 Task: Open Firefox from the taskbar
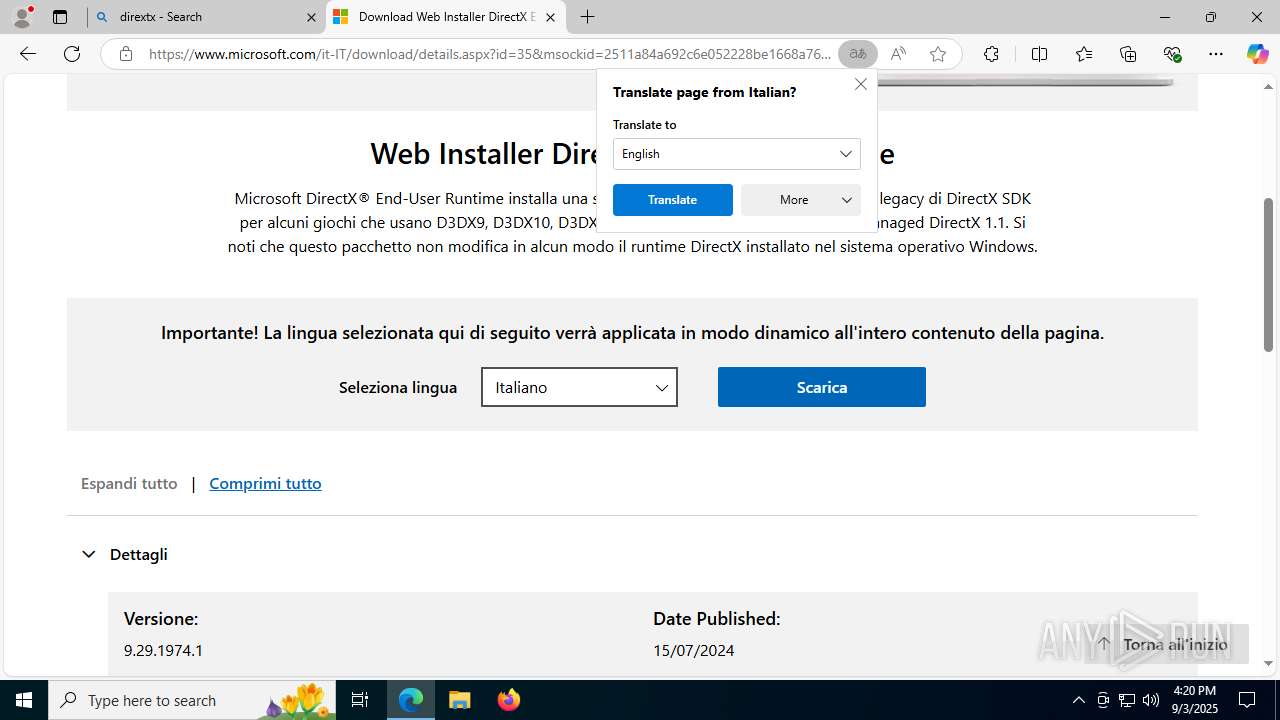coord(508,700)
